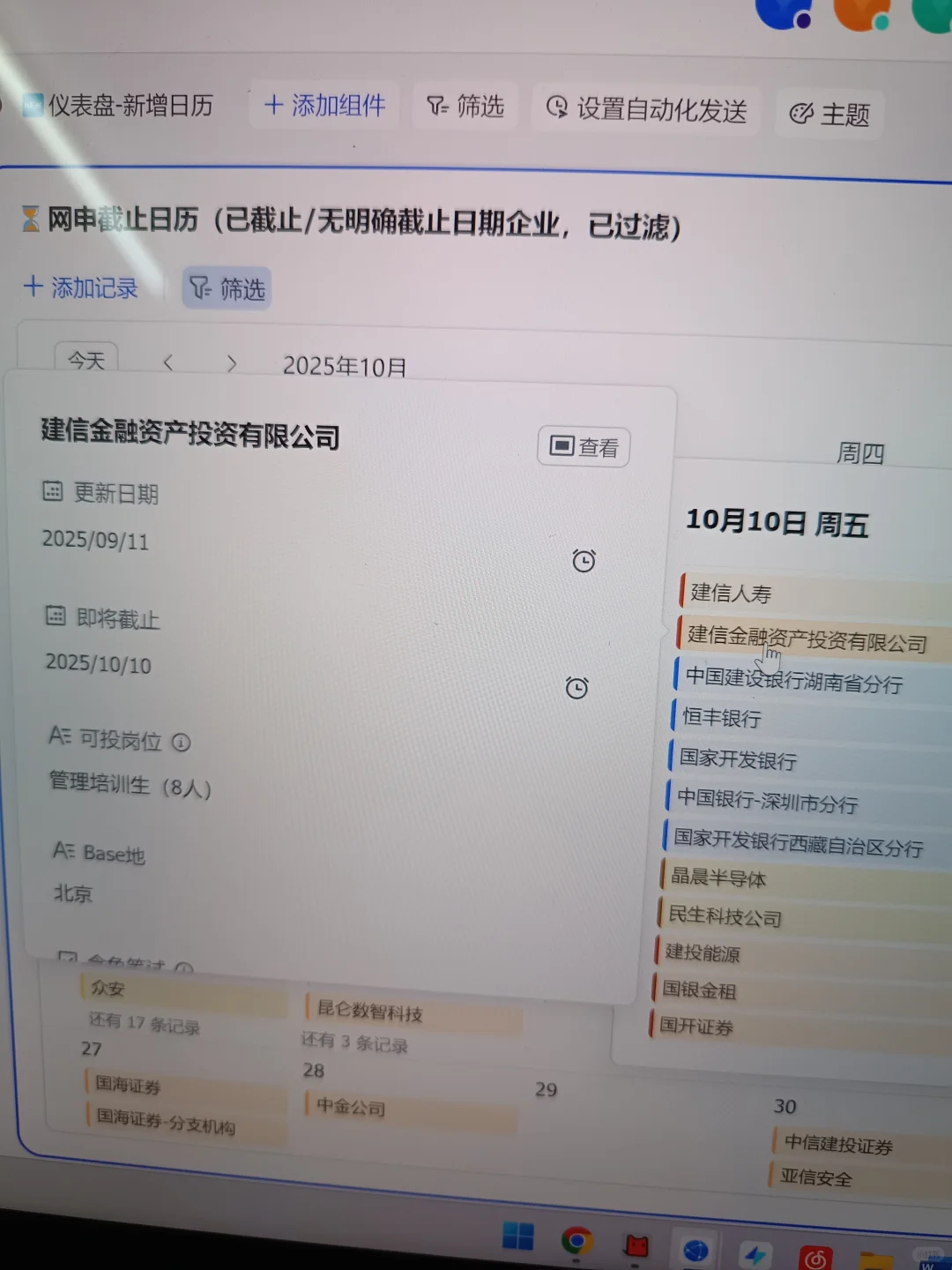Click the 即将截止 calendar field icon

click(x=56, y=616)
